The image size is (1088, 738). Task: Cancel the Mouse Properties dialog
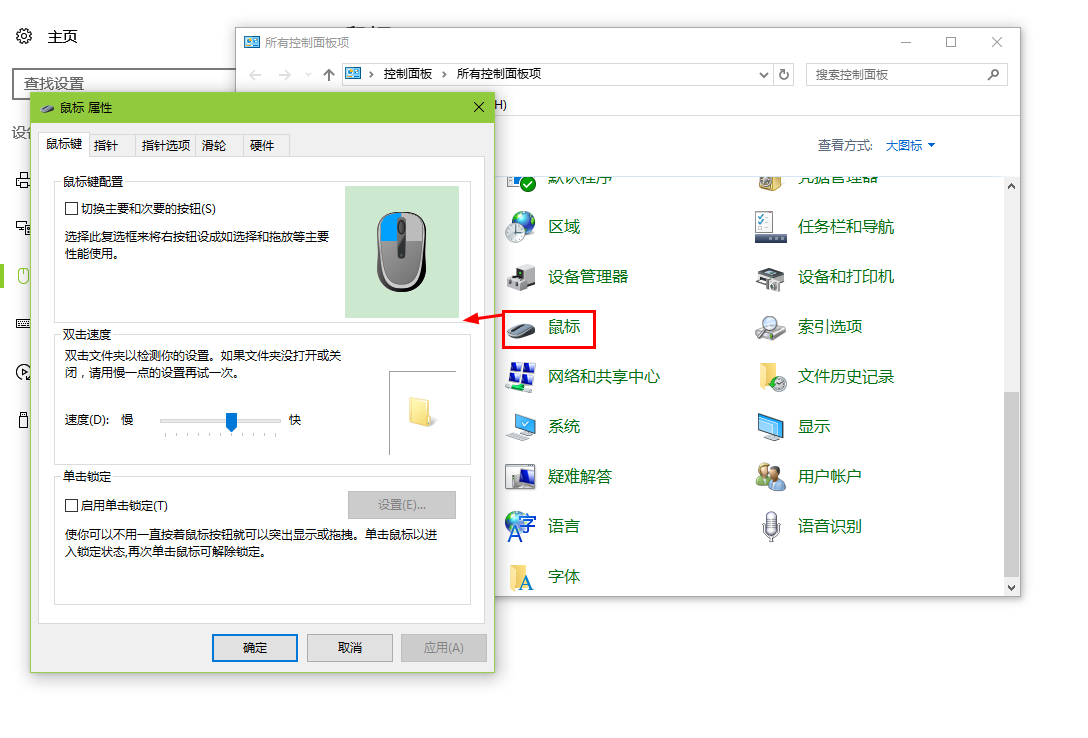click(349, 647)
